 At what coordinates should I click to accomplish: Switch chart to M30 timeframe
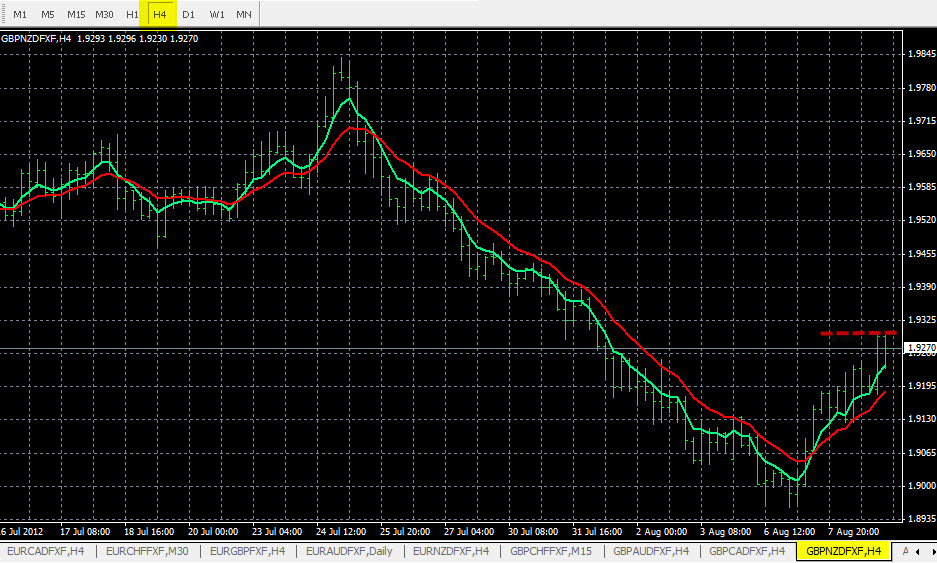click(x=104, y=14)
